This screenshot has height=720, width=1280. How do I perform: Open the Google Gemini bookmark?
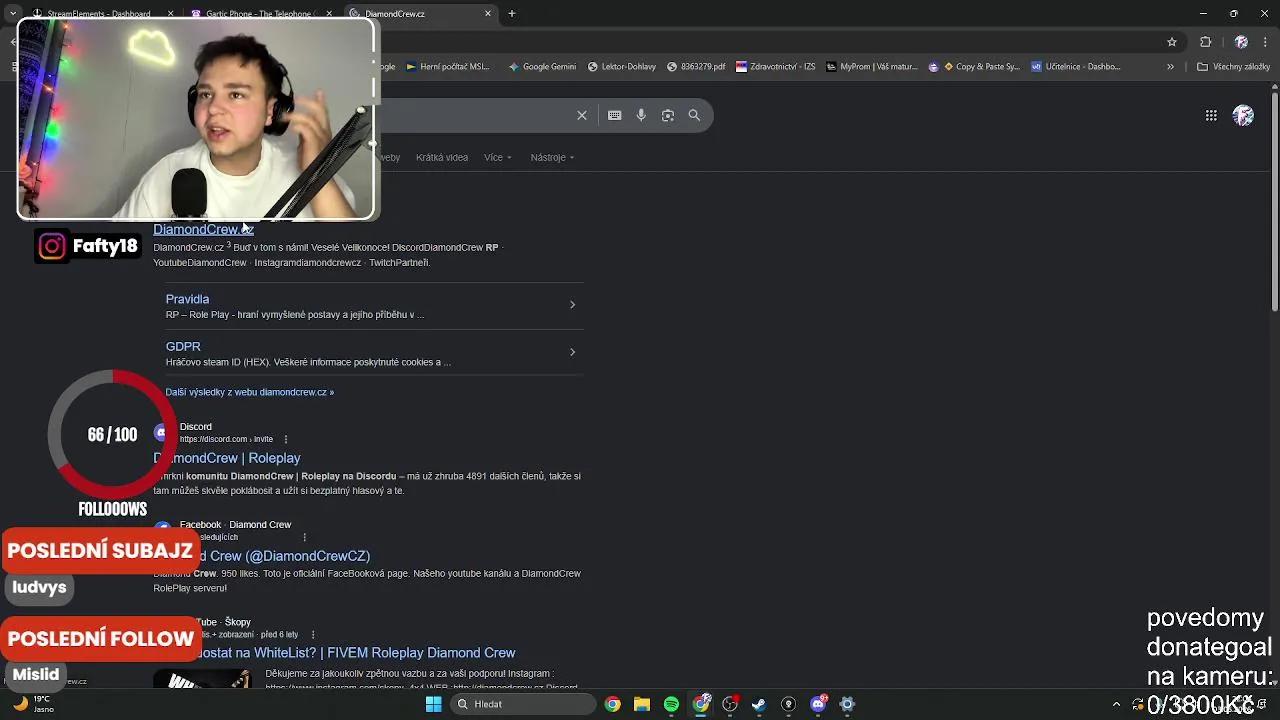pos(543,67)
